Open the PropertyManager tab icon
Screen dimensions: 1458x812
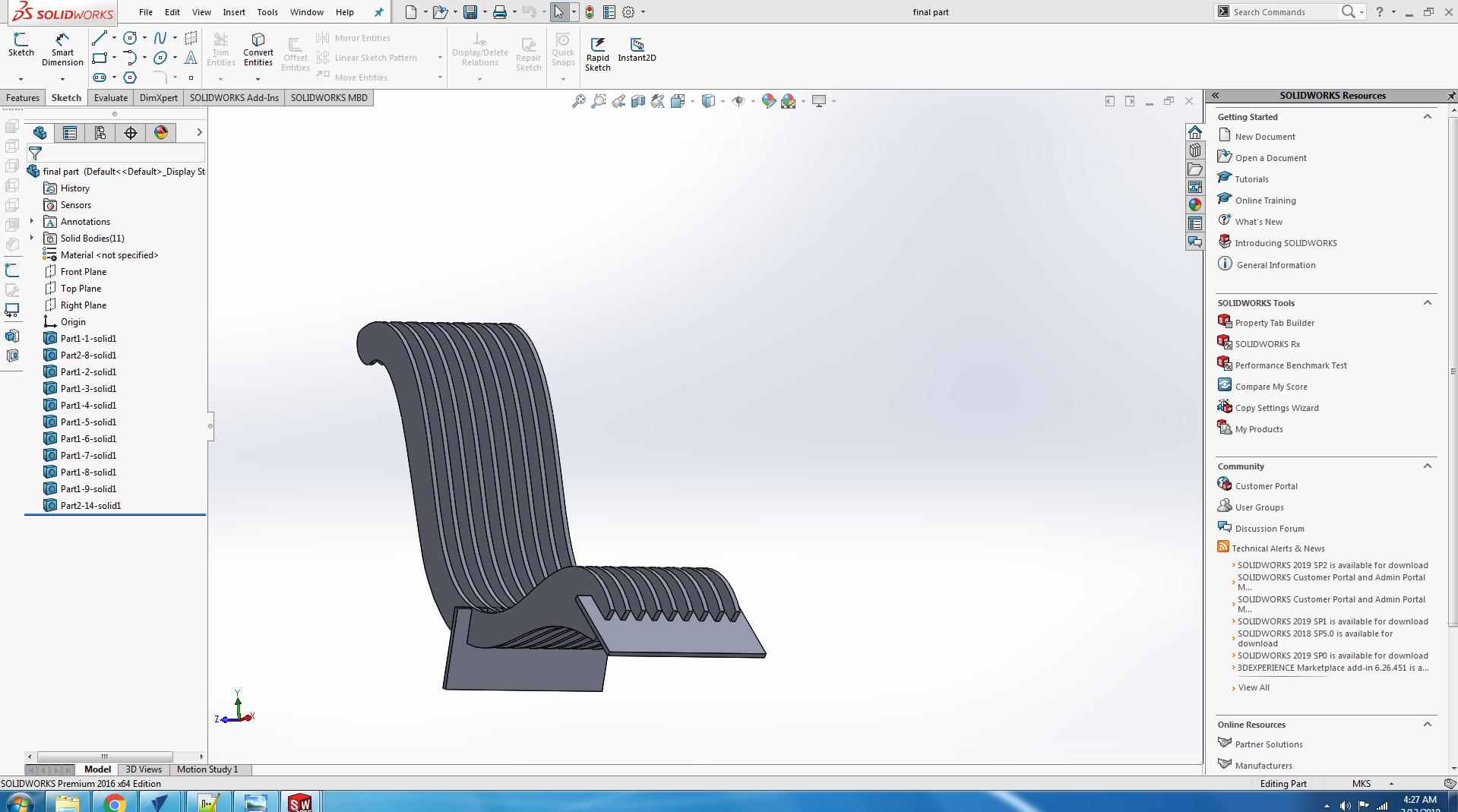70,133
